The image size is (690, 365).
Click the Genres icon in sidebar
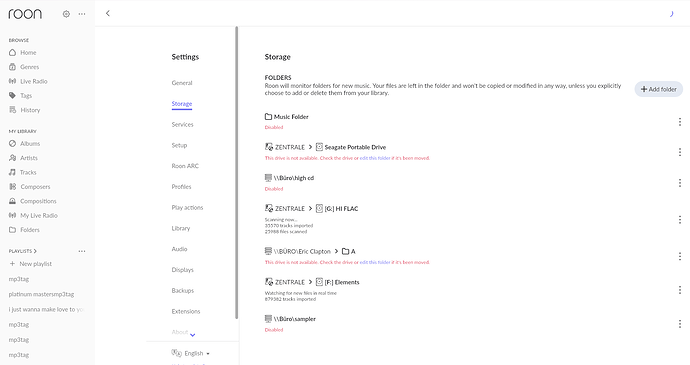click(x=12, y=67)
